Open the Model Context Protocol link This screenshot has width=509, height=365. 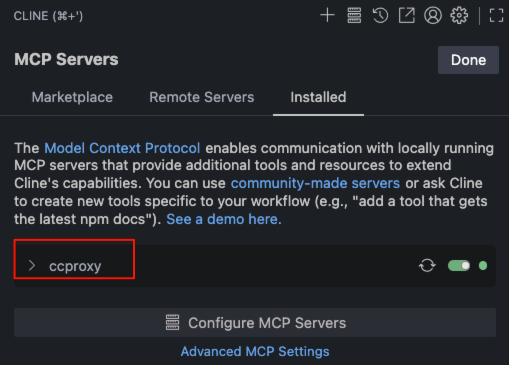[122, 148]
